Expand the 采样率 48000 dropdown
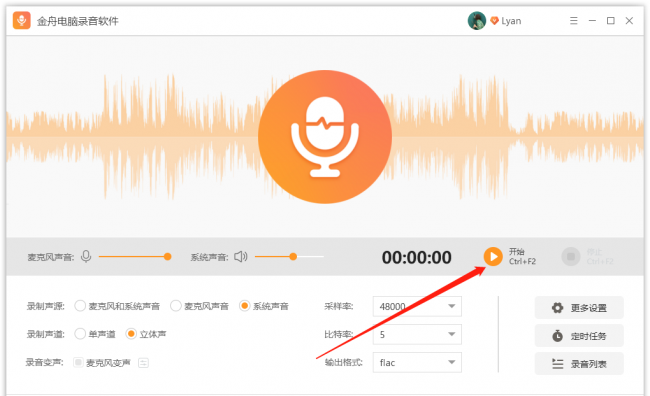The width and height of the screenshot is (650, 396). click(417, 306)
